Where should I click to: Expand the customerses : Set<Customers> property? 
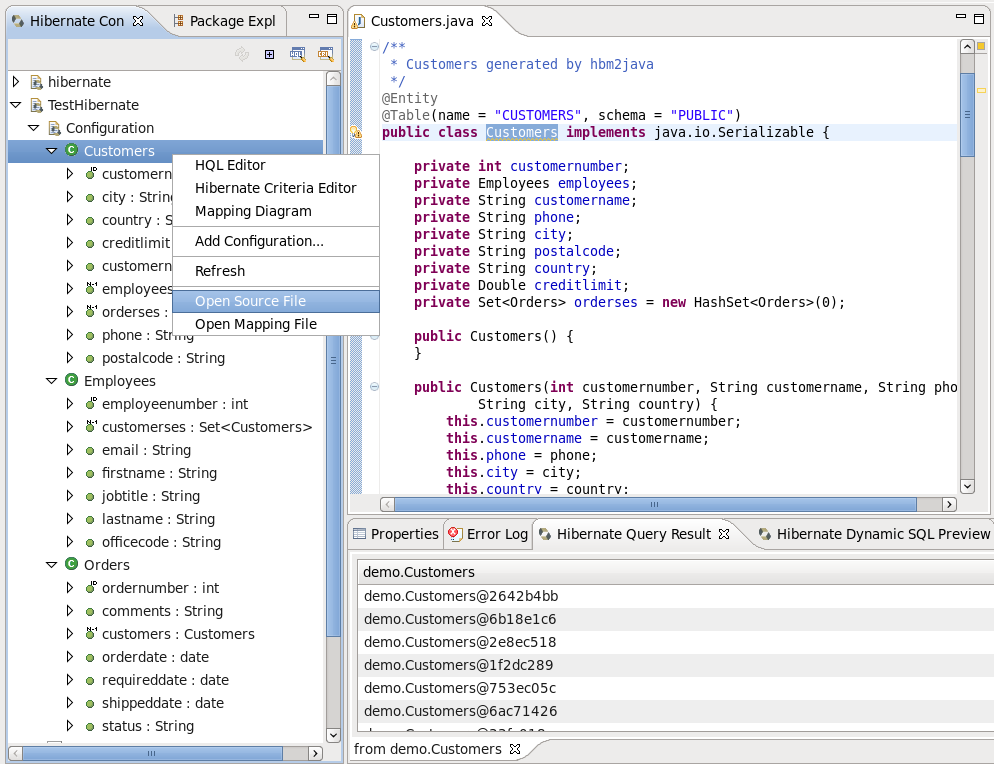coord(69,426)
